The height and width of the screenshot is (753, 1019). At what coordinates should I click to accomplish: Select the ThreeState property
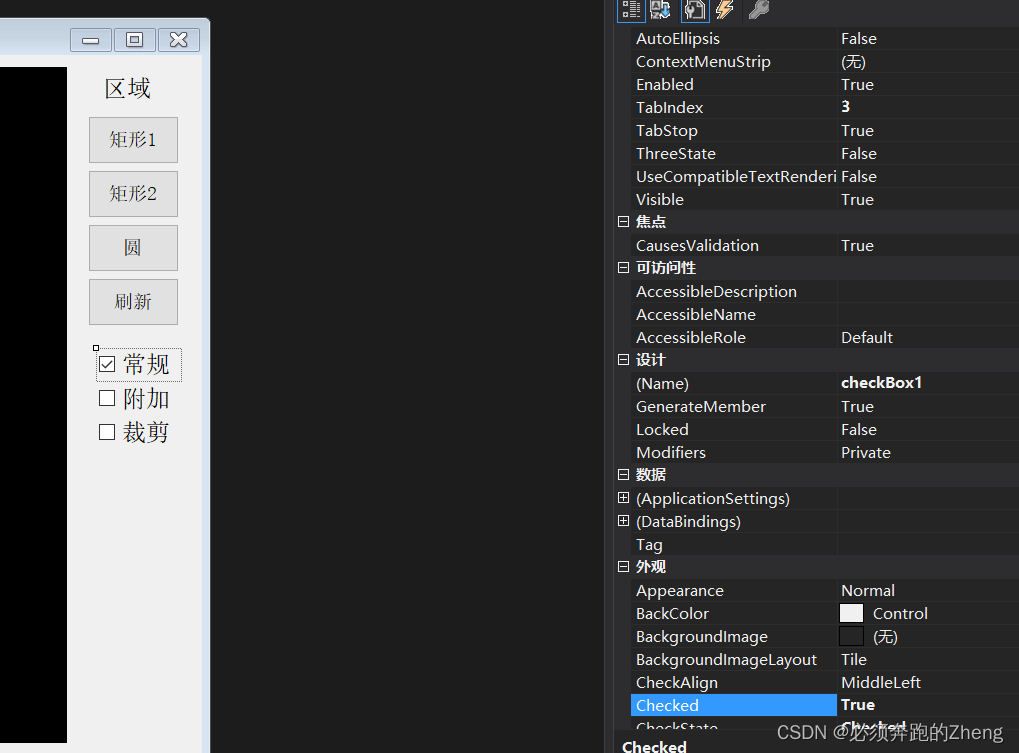point(825,153)
